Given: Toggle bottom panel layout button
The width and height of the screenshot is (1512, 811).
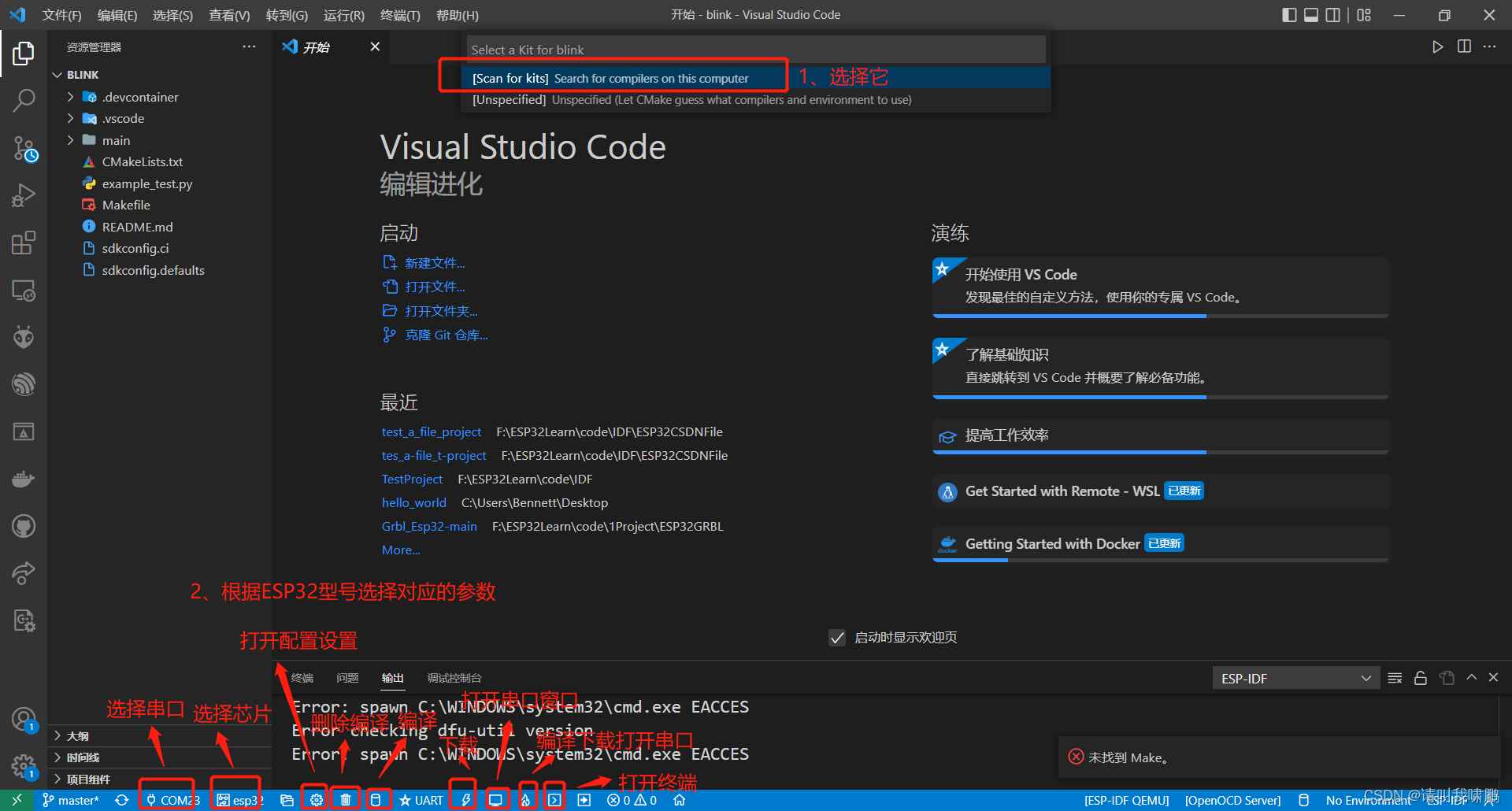Looking at the screenshot, I should [1311, 15].
